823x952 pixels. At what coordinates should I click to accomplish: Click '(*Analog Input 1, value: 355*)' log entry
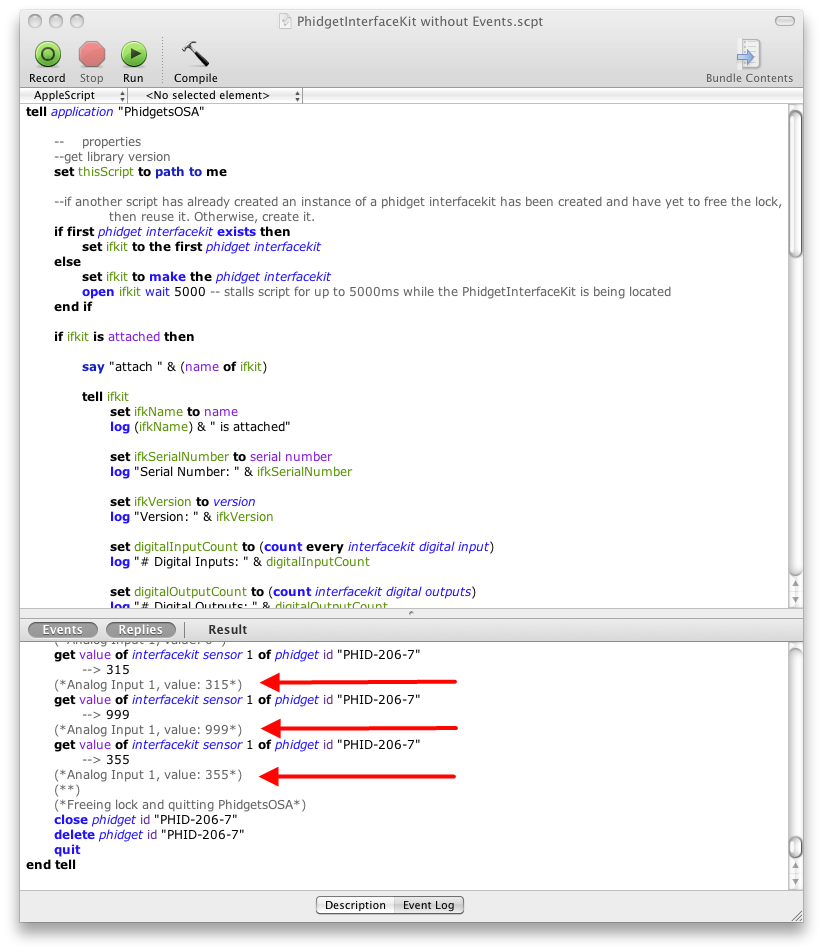tap(148, 775)
